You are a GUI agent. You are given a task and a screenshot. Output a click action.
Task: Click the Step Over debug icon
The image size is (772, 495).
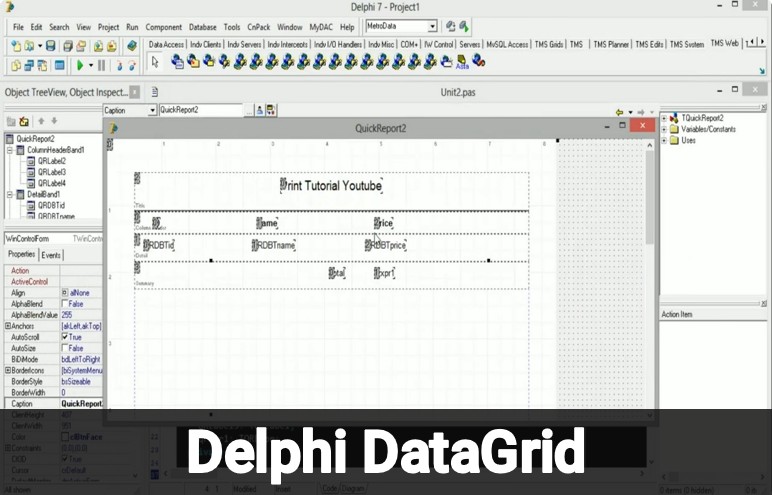132,65
